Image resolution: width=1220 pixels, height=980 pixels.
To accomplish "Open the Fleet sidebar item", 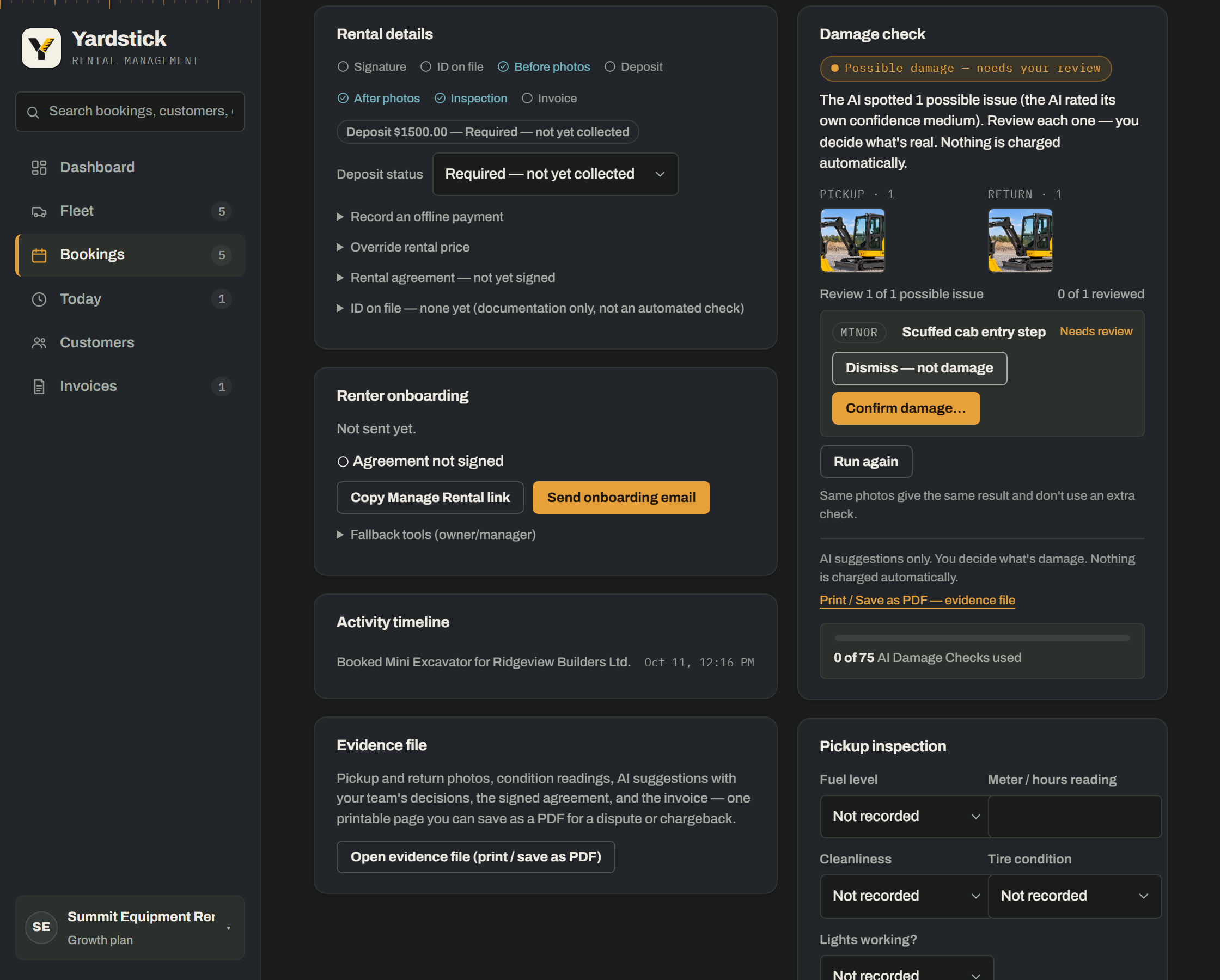I will tap(130, 212).
